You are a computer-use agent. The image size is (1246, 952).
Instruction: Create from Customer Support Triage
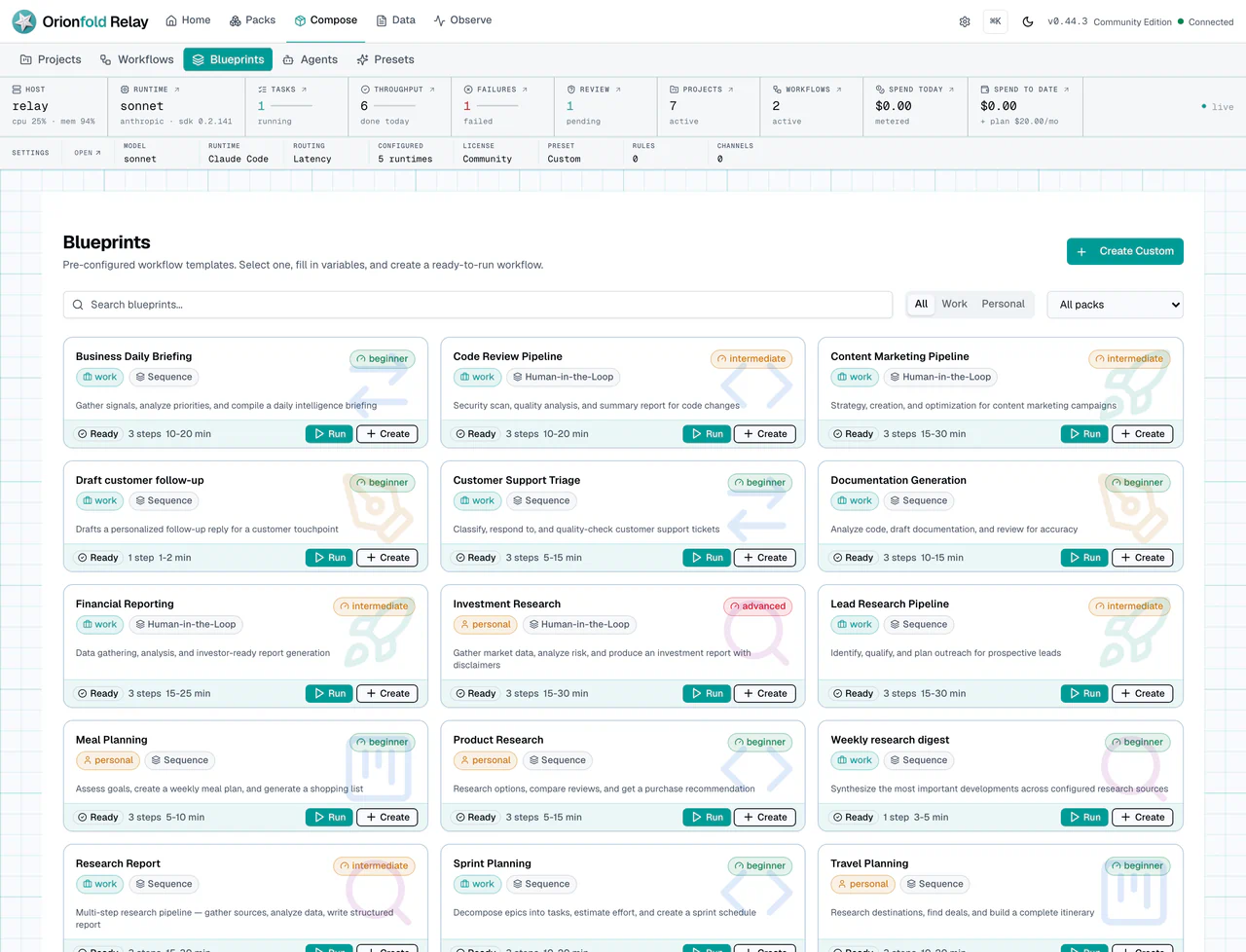point(764,558)
